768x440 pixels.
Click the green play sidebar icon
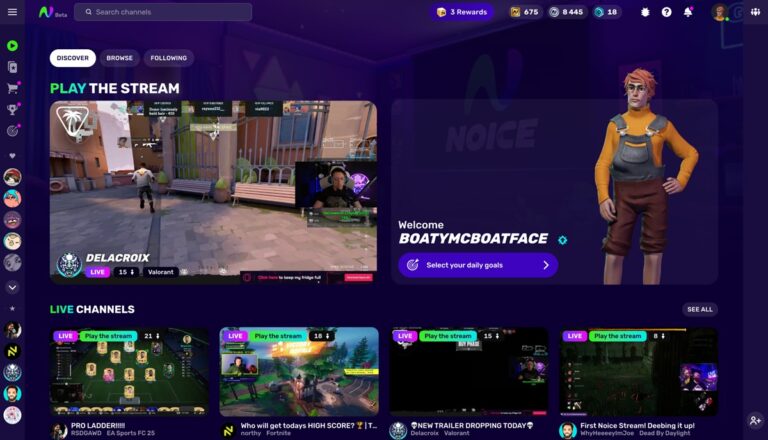pyautogui.click(x=12, y=46)
